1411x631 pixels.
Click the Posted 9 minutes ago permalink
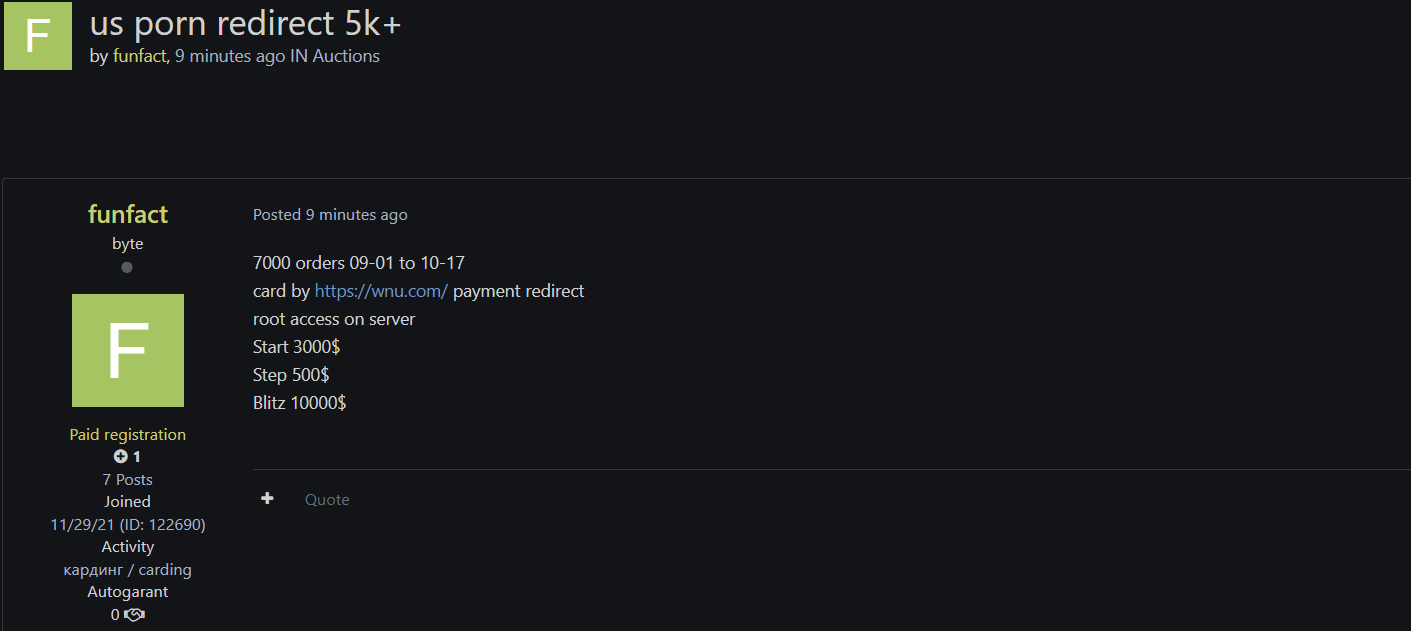(x=330, y=215)
